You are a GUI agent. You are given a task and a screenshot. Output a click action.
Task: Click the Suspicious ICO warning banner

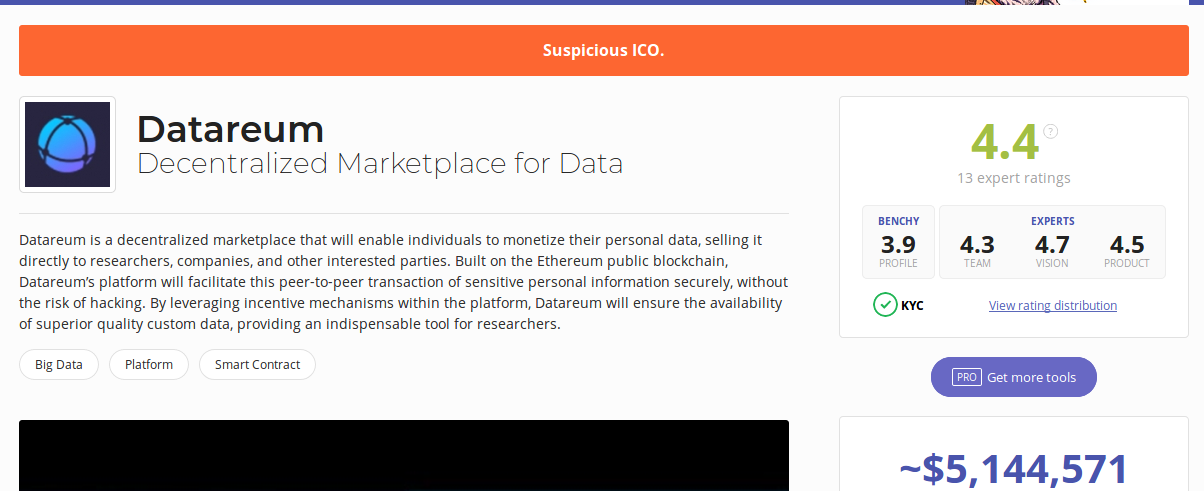pyautogui.click(x=602, y=50)
